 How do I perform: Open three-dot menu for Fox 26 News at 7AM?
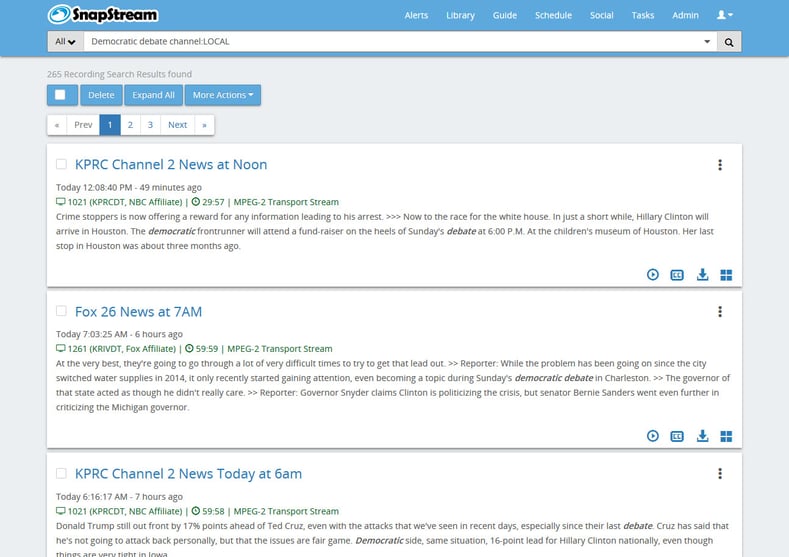pyautogui.click(x=720, y=312)
